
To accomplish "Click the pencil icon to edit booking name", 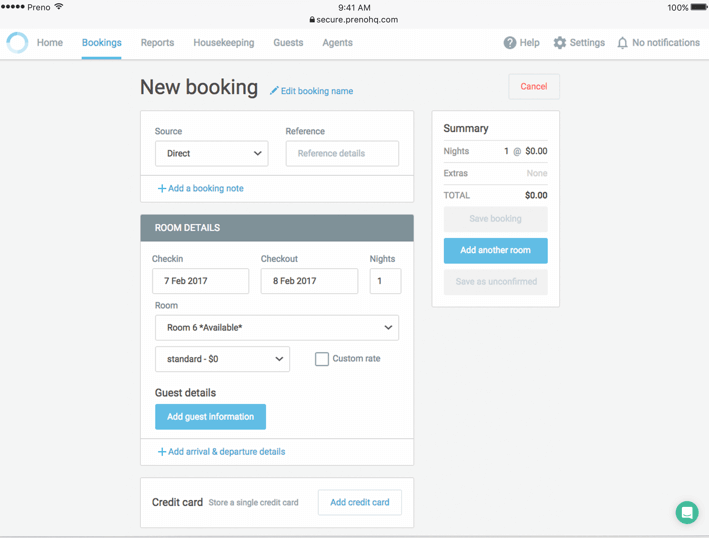I will click(x=274, y=91).
